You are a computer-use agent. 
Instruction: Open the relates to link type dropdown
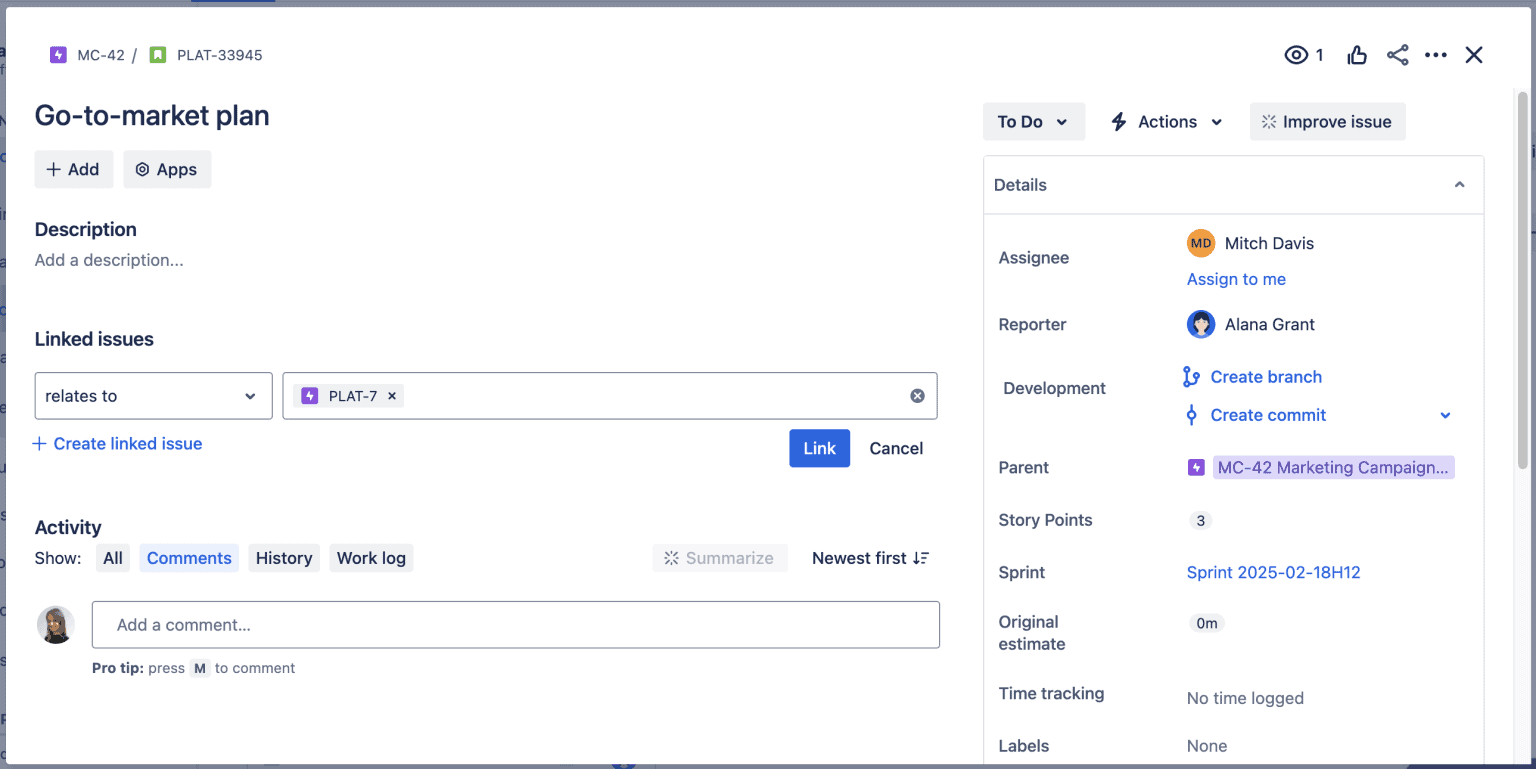152,396
